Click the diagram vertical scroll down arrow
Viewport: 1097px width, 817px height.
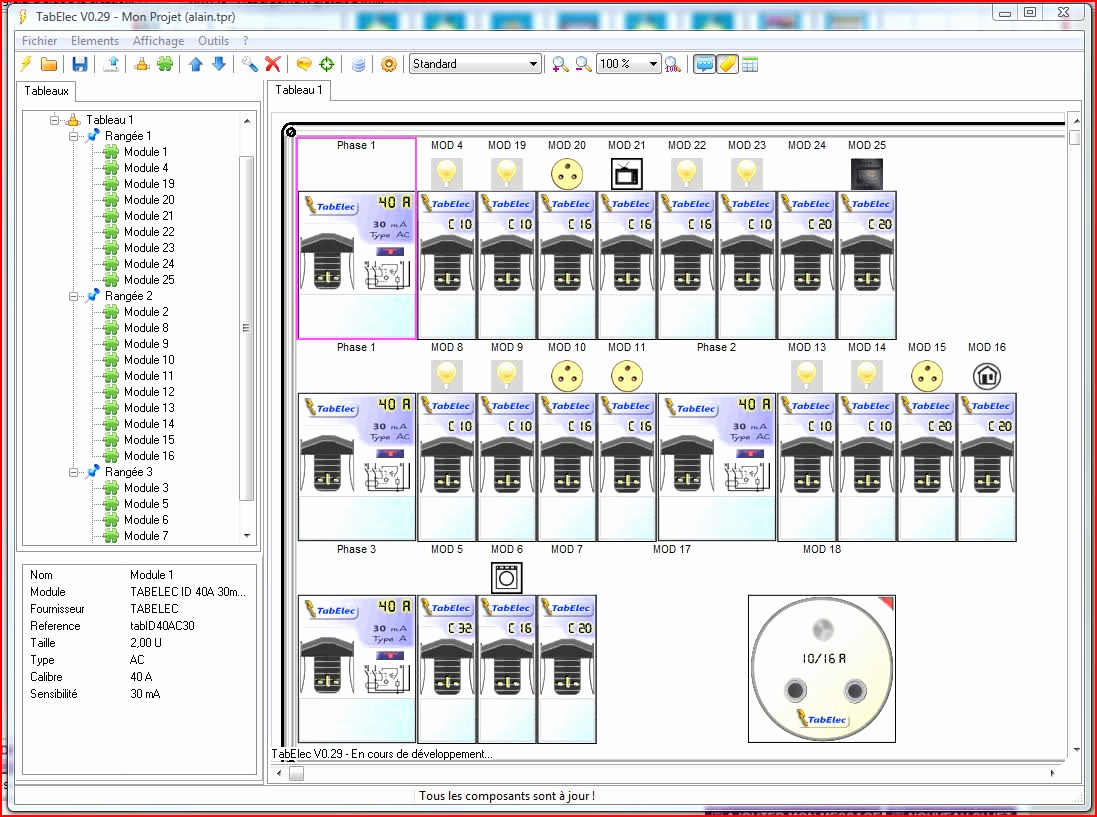coord(1075,750)
